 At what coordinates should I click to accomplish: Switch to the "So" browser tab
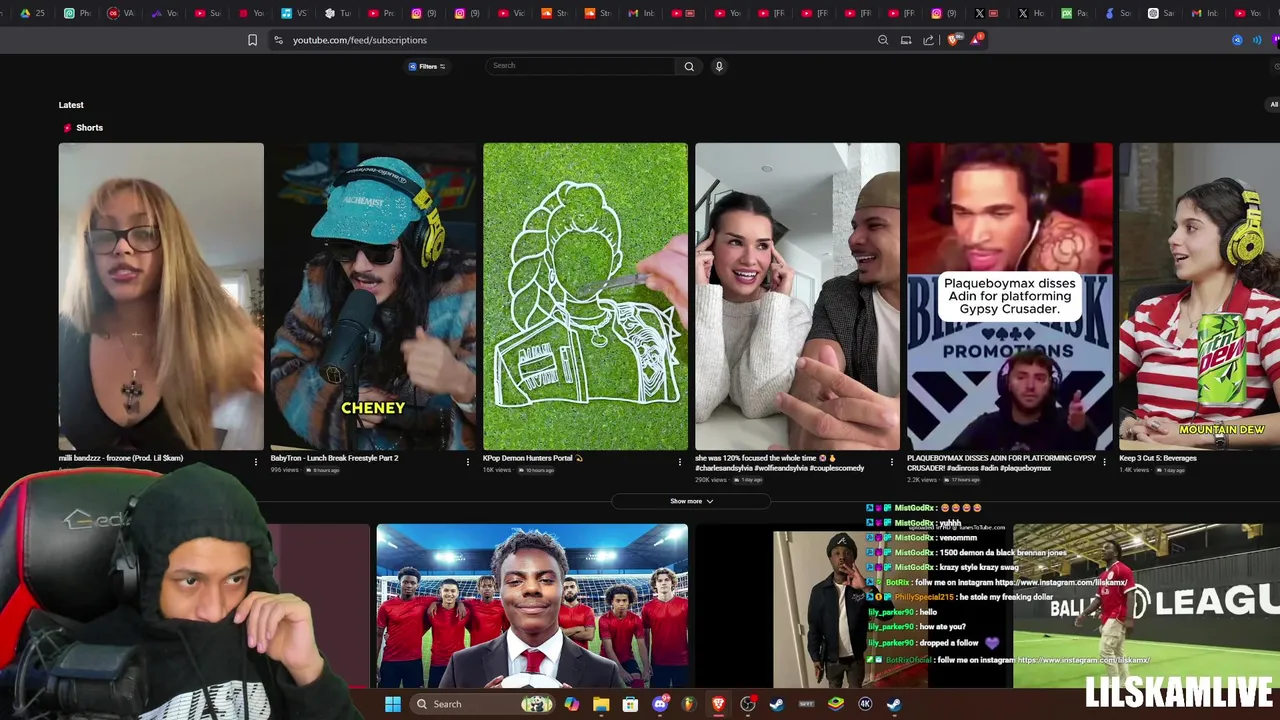point(1116,13)
